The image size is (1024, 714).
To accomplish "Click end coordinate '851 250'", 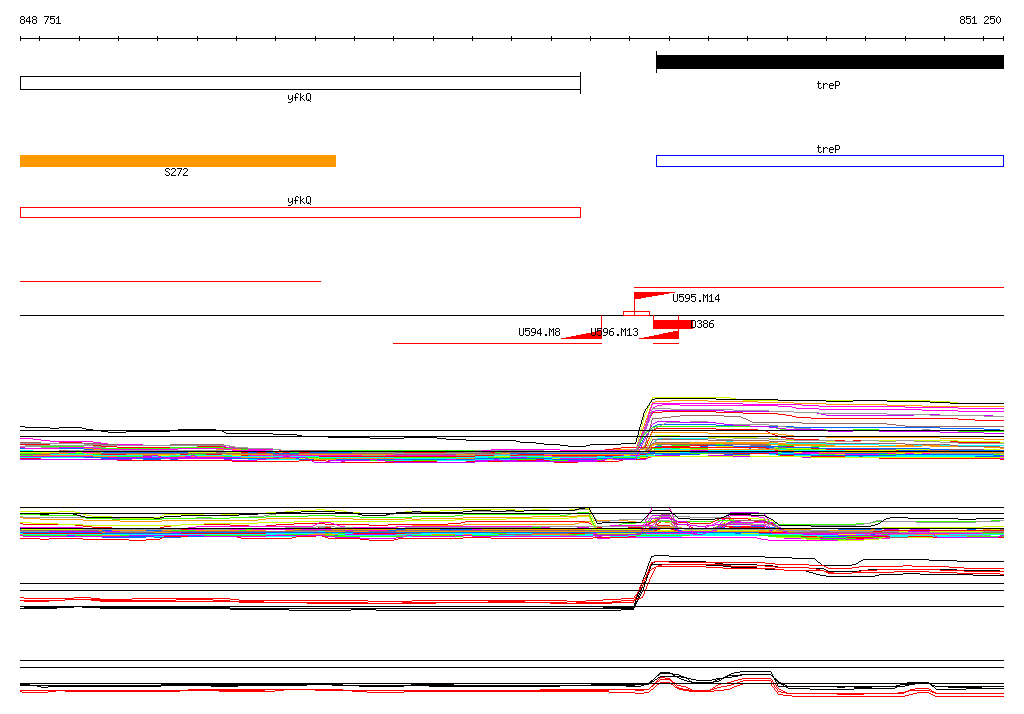I will [980, 20].
